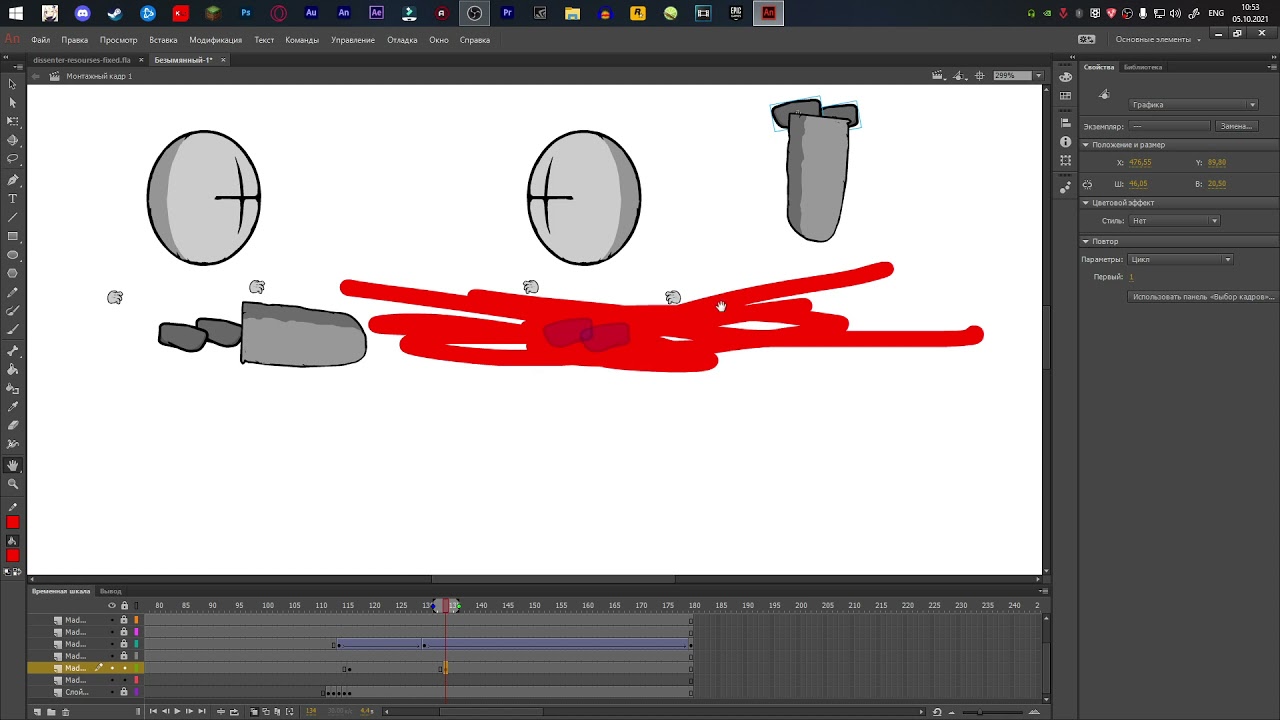Open the Параметры Цикл dropdown

1180,260
